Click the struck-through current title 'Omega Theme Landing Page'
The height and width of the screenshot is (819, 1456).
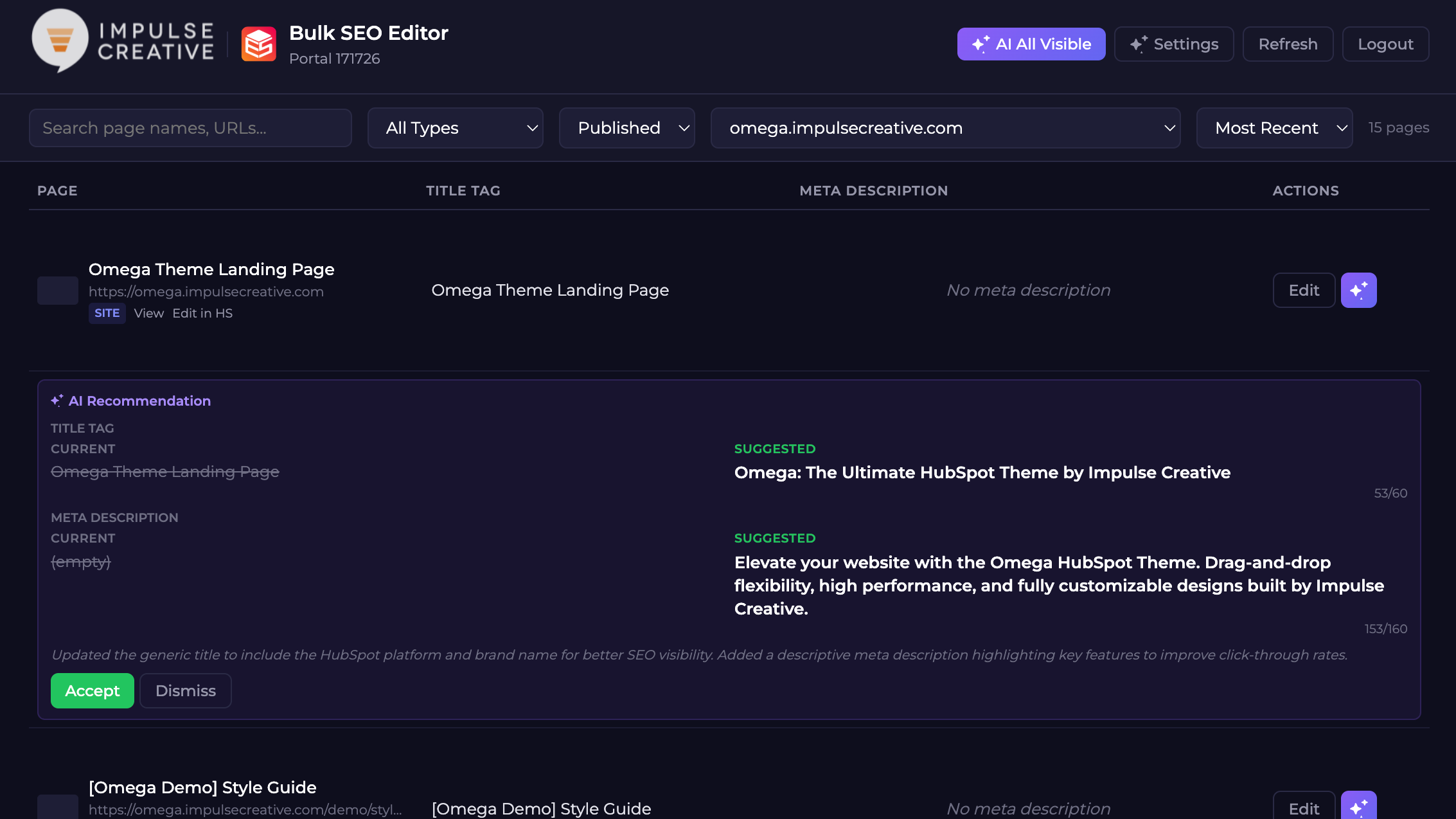pyautogui.click(x=165, y=472)
